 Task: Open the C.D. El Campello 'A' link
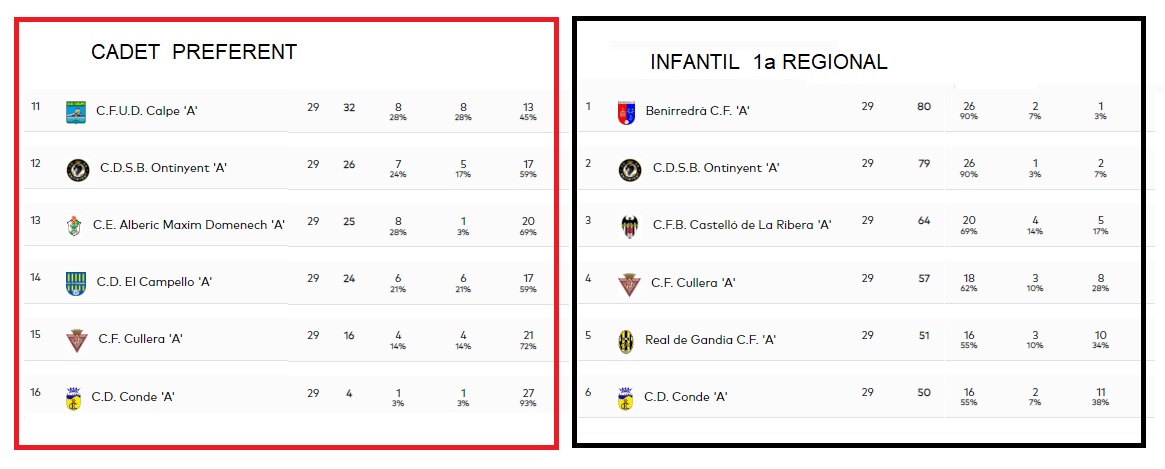[155, 282]
